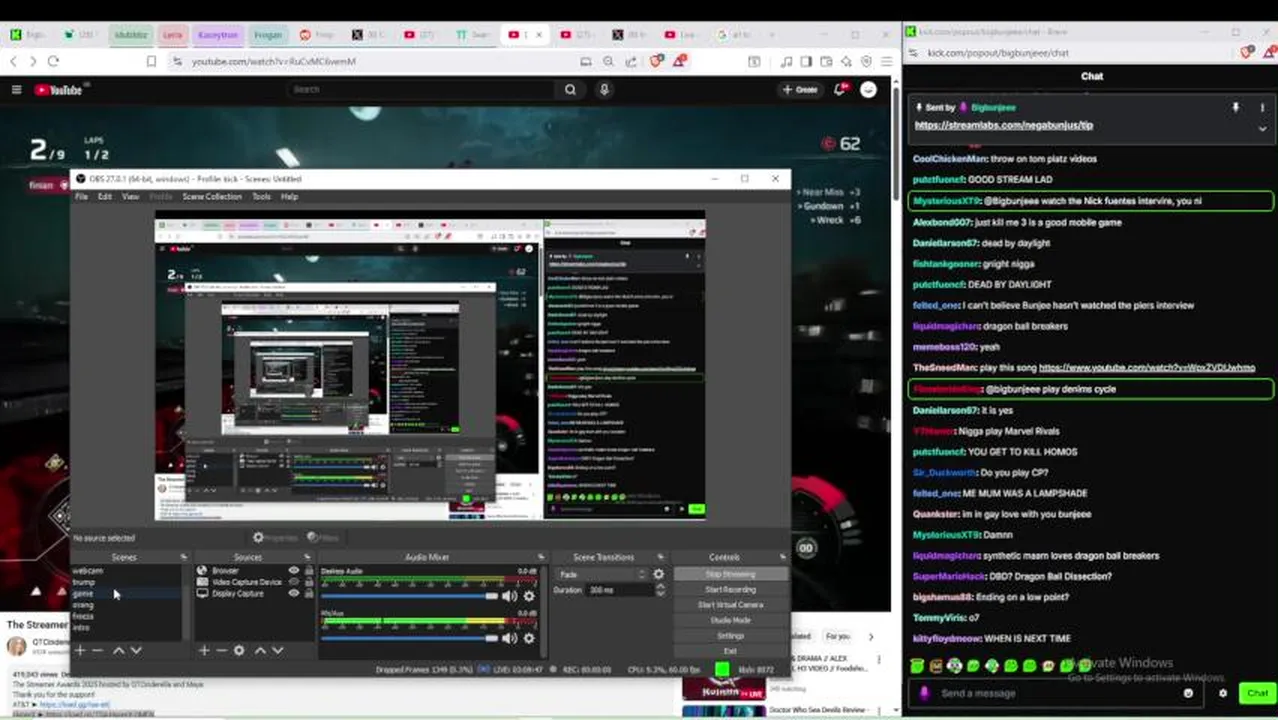1278x720 pixels.
Task: Collapse the pinned chat message chevron
Action: 1262,128
